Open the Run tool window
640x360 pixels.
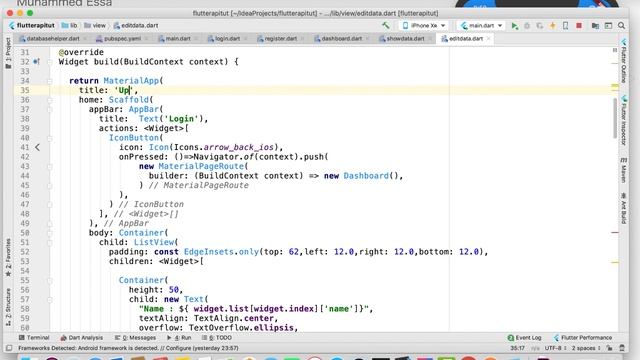(x=179, y=338)
